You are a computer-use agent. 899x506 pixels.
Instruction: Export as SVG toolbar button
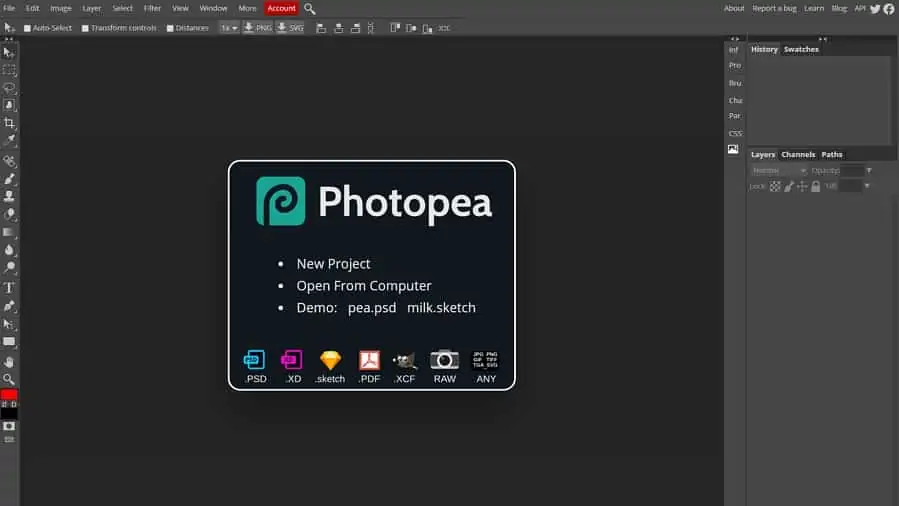(290, 28)
